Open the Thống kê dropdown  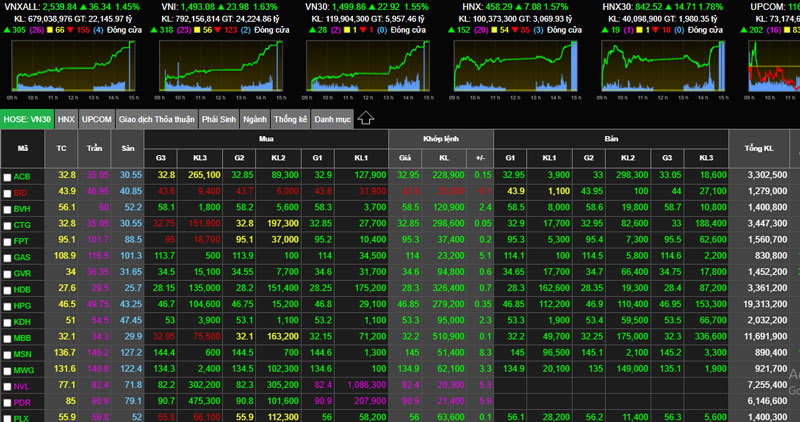pos(290,119)
